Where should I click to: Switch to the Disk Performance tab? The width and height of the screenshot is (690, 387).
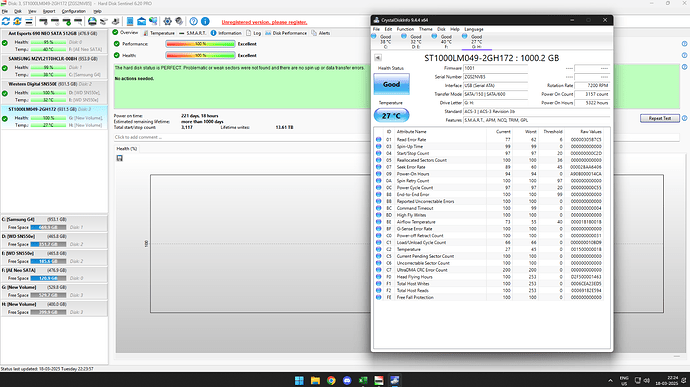(x=286, y=33)
